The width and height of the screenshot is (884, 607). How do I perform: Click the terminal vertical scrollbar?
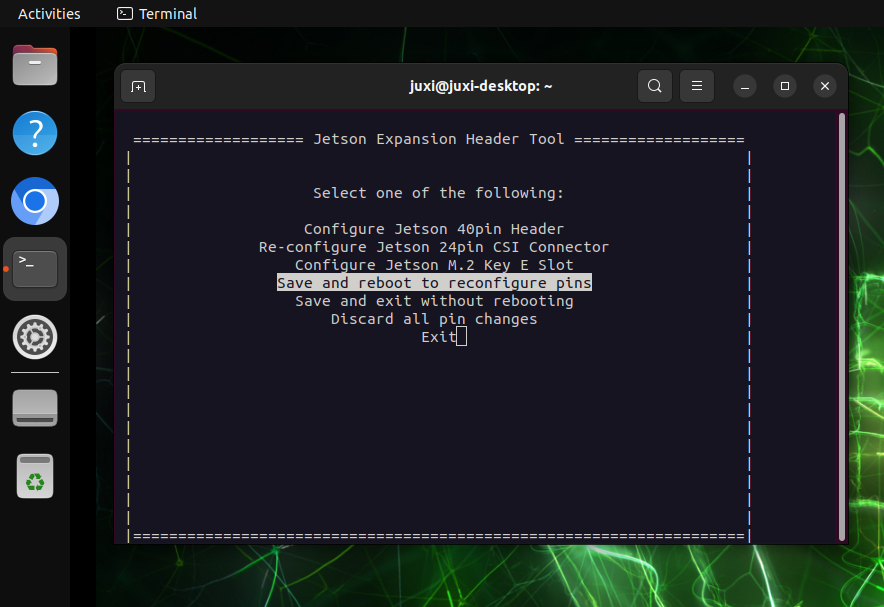842,327
